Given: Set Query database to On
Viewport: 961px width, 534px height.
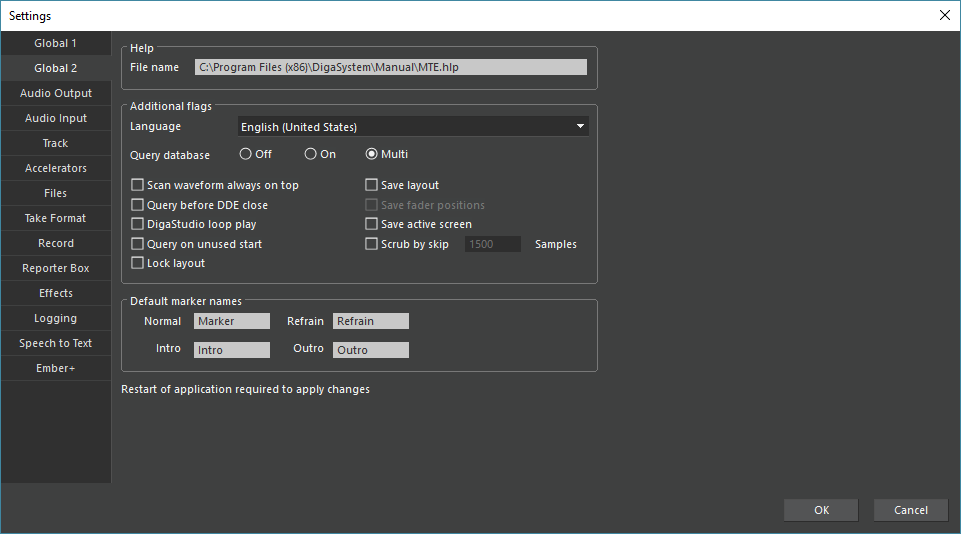Looking at the screenshot, I should (311, 154).
